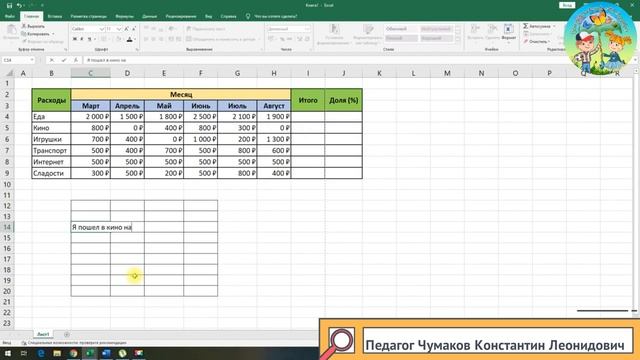The height and width of the screenshot is (360, 640).
Task: Click the Insert cells (Вставить) icon
Action: click(475, 29)
